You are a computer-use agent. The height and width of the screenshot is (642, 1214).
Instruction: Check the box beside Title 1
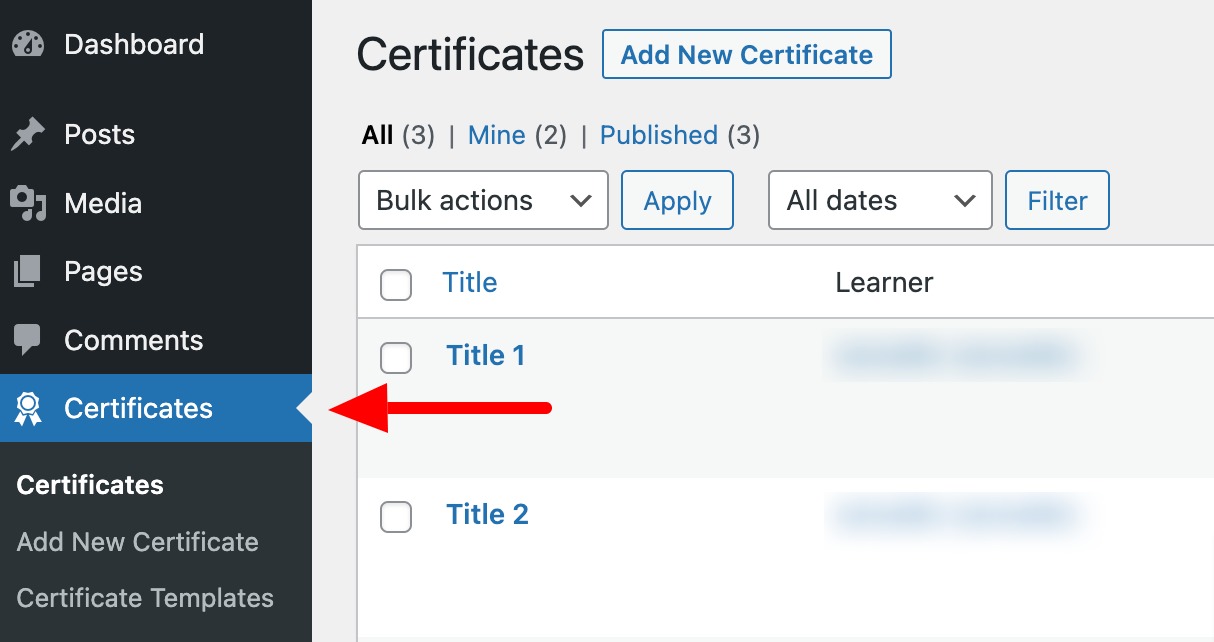point(396,358)
